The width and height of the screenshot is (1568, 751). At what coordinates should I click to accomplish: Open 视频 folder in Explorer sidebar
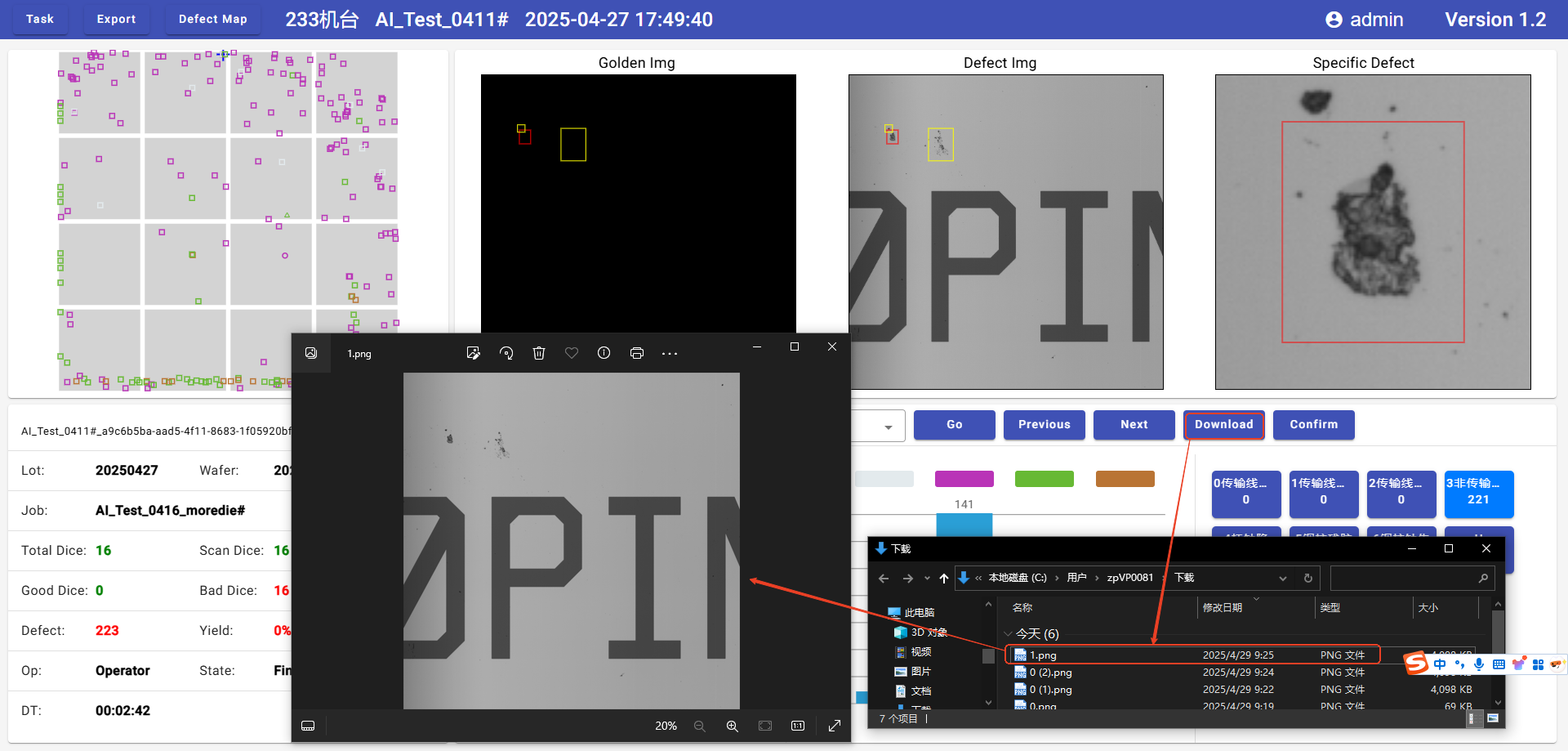(913, 651)
